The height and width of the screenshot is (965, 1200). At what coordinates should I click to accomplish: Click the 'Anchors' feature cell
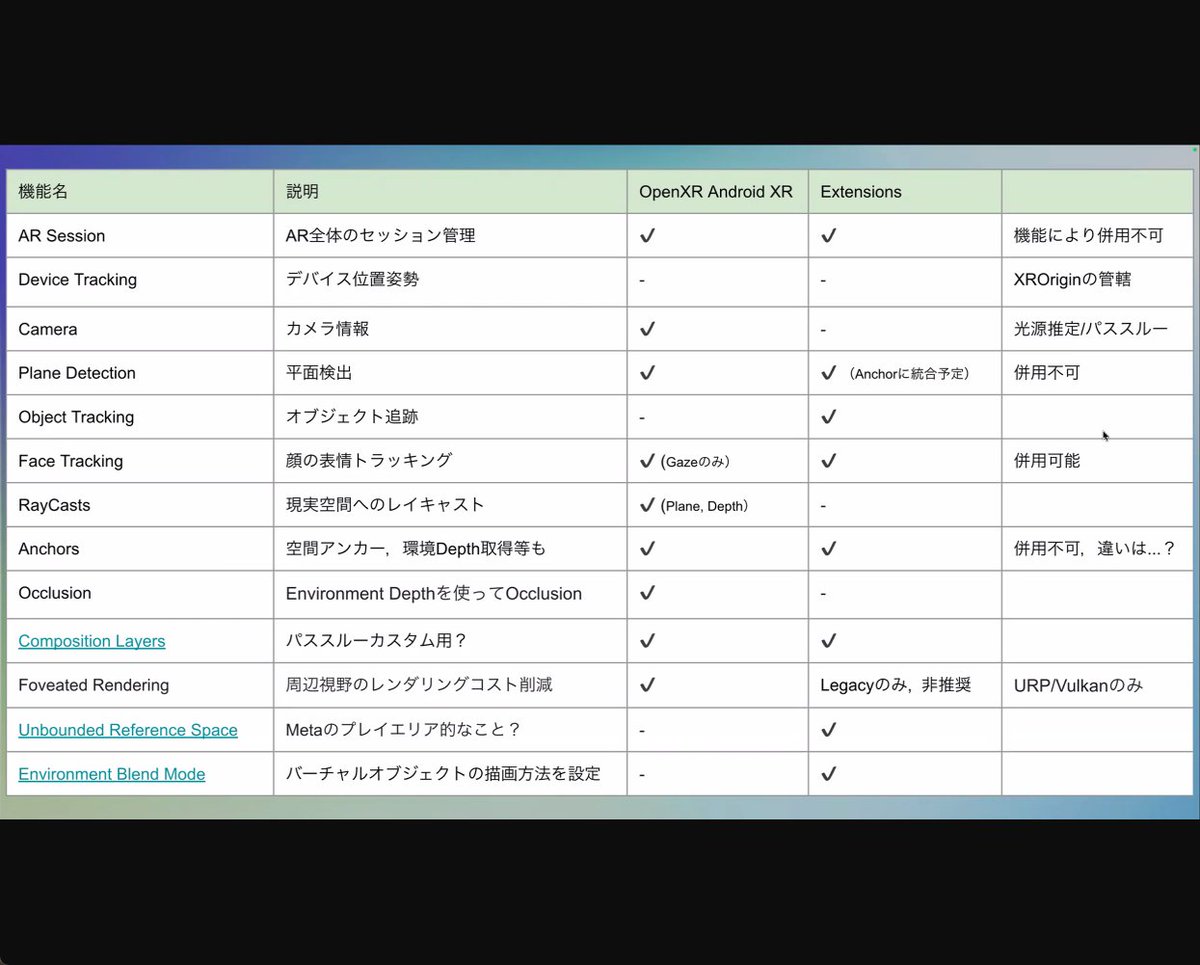[140, 549]
